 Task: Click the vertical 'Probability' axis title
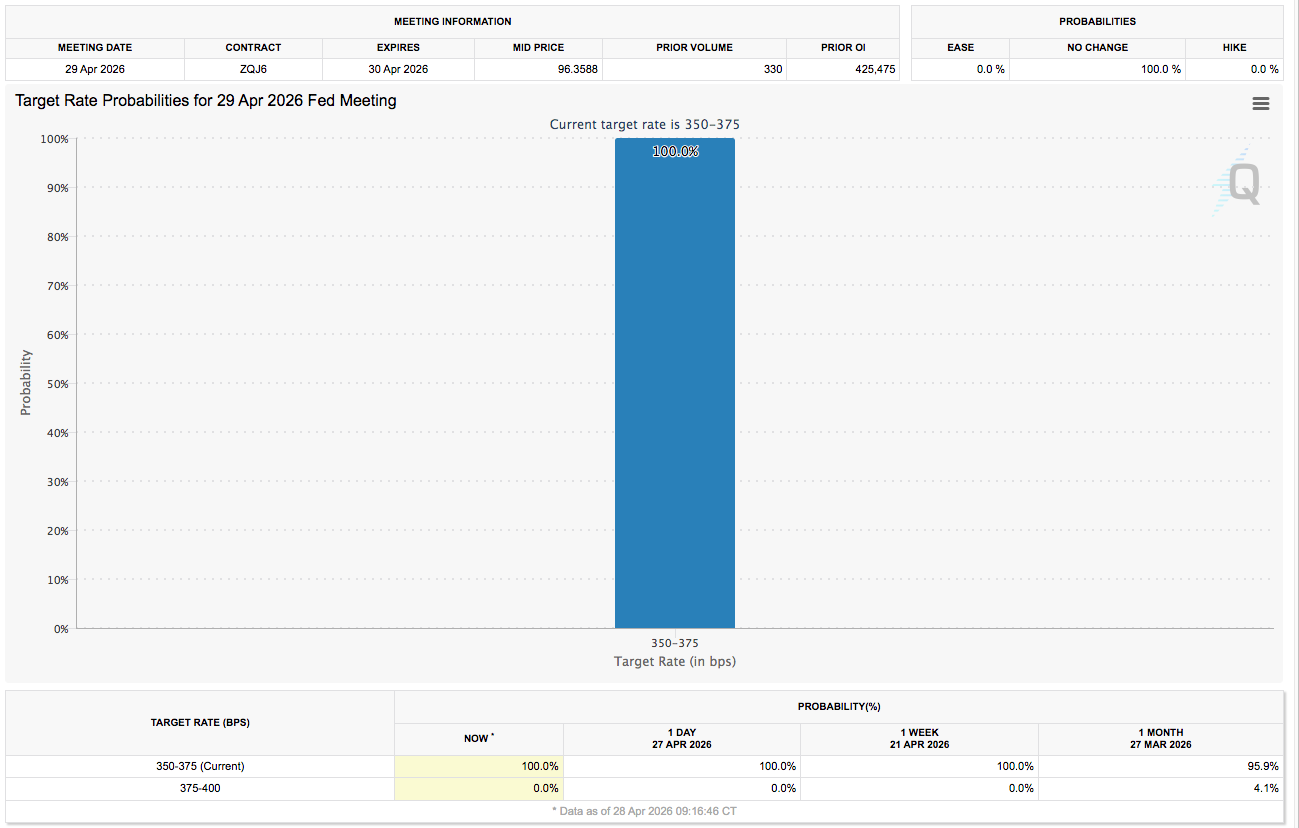click(26, 382)
